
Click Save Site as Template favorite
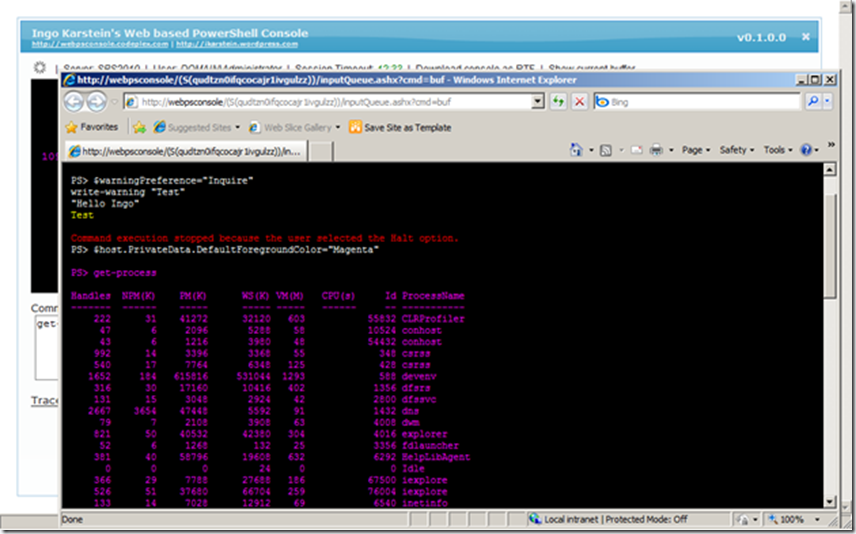tap(400, 127)
